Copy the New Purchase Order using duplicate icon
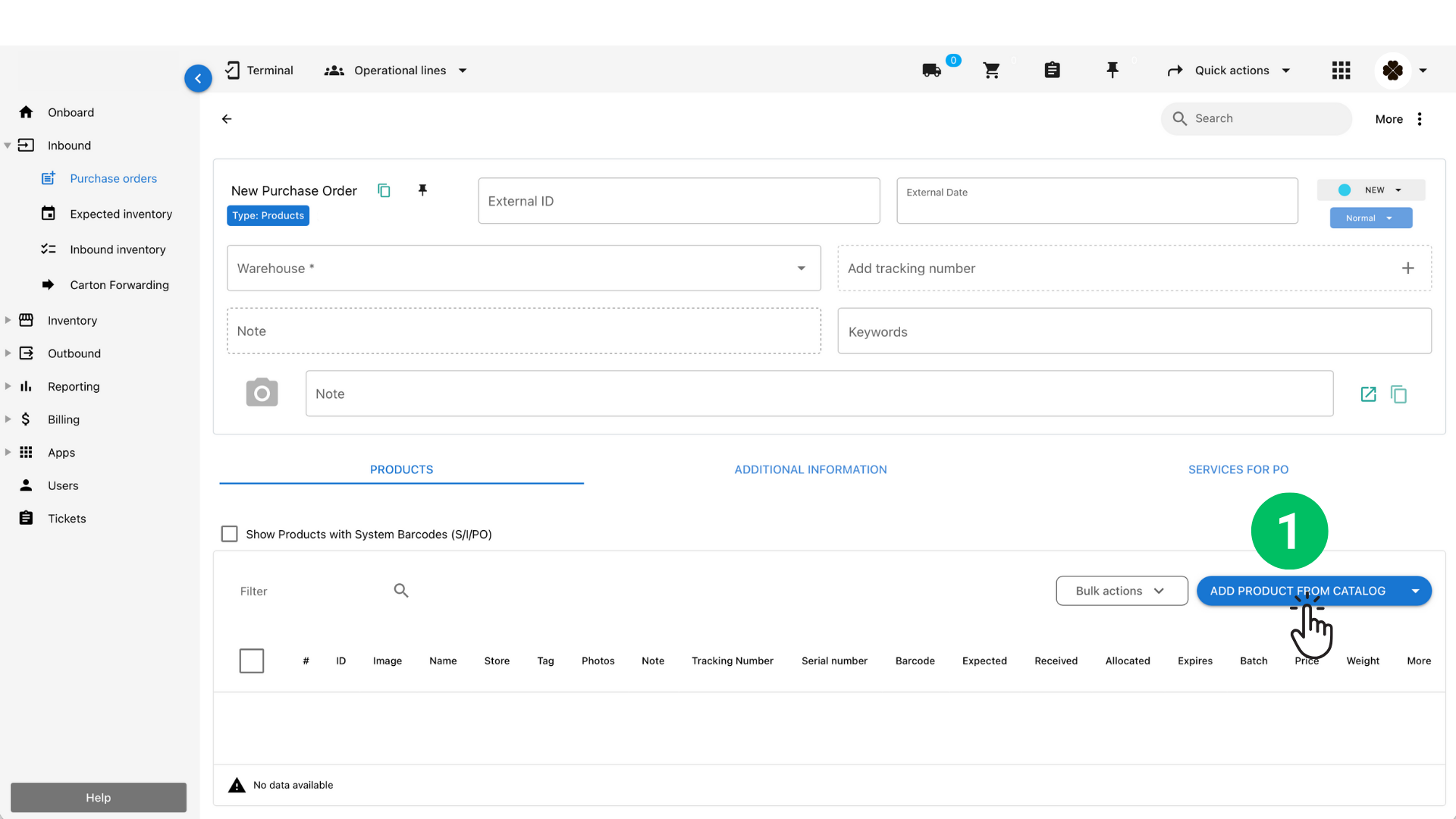 point(384,190)
